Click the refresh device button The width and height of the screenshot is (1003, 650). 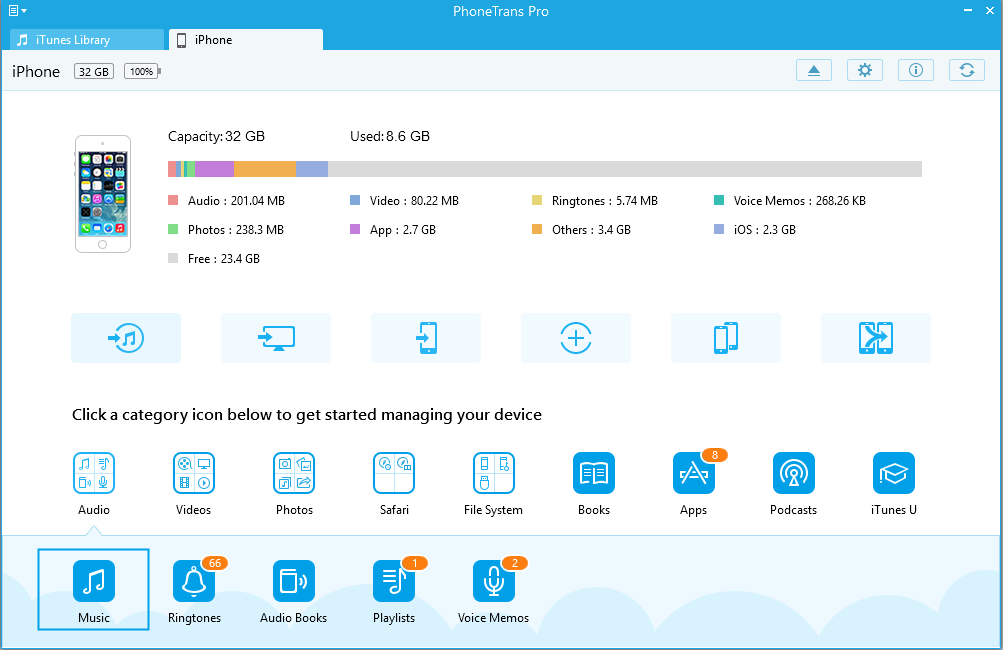click(x=967, y=70)
